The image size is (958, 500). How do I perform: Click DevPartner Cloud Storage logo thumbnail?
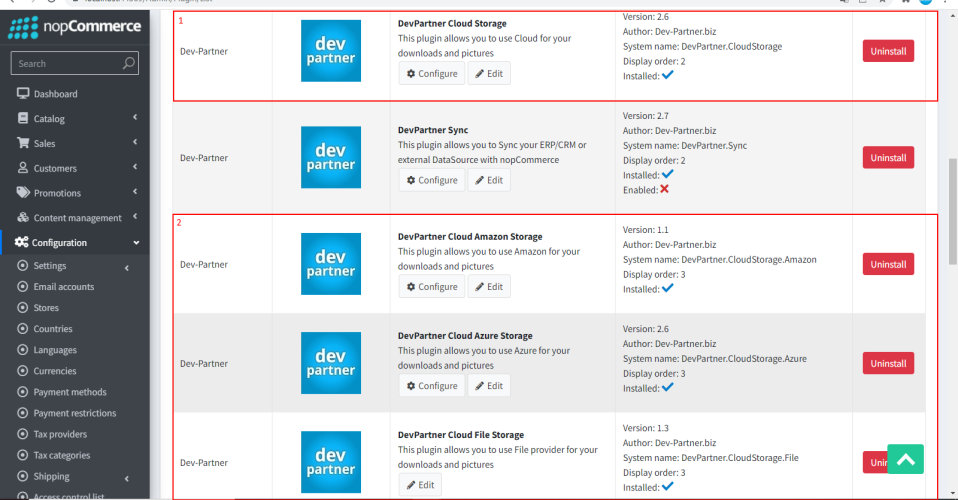pos(331,51)
